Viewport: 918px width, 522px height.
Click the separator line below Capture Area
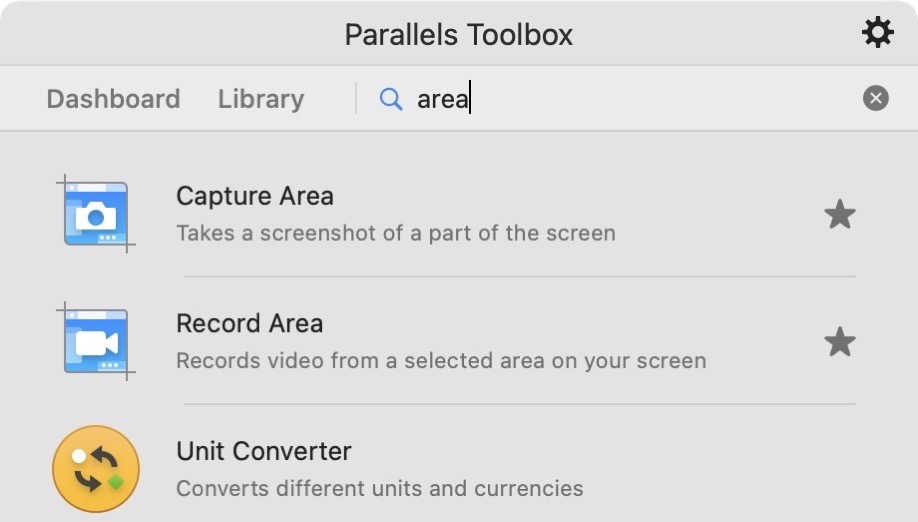click(x=520, y=276)
